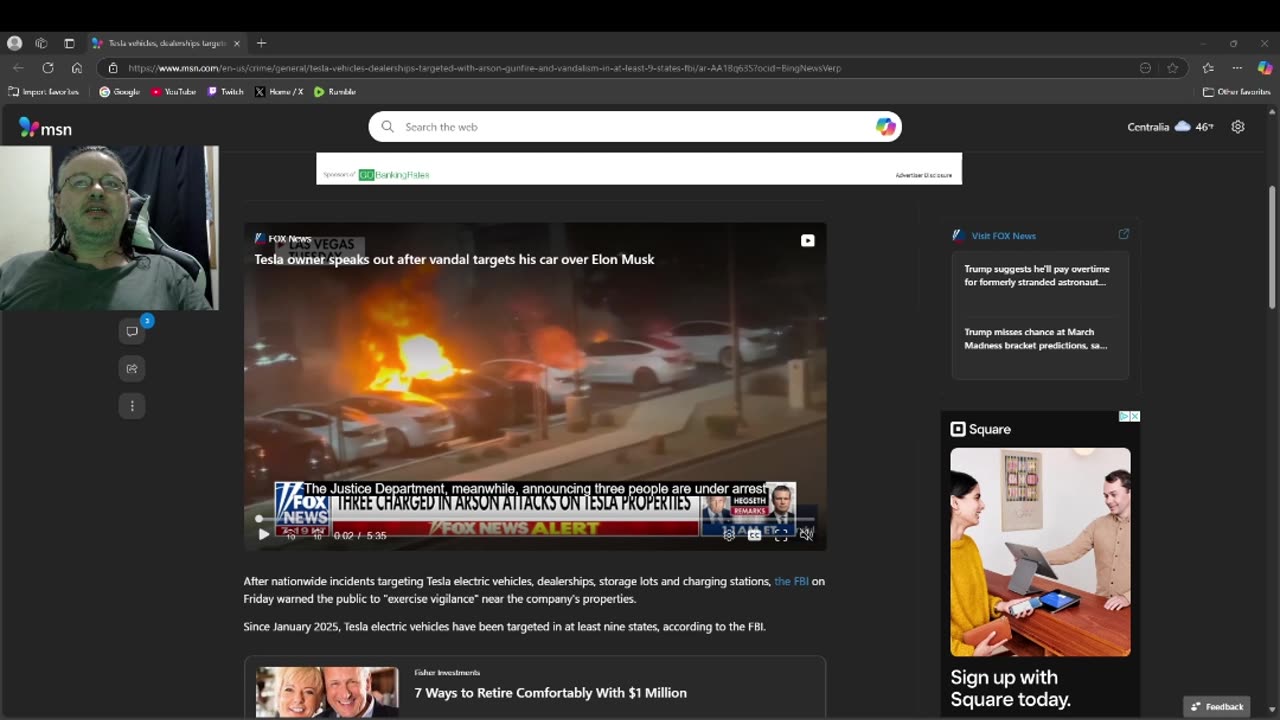Seek along the video progress bar
1280x720 pixels.
(x=535, y=518)
